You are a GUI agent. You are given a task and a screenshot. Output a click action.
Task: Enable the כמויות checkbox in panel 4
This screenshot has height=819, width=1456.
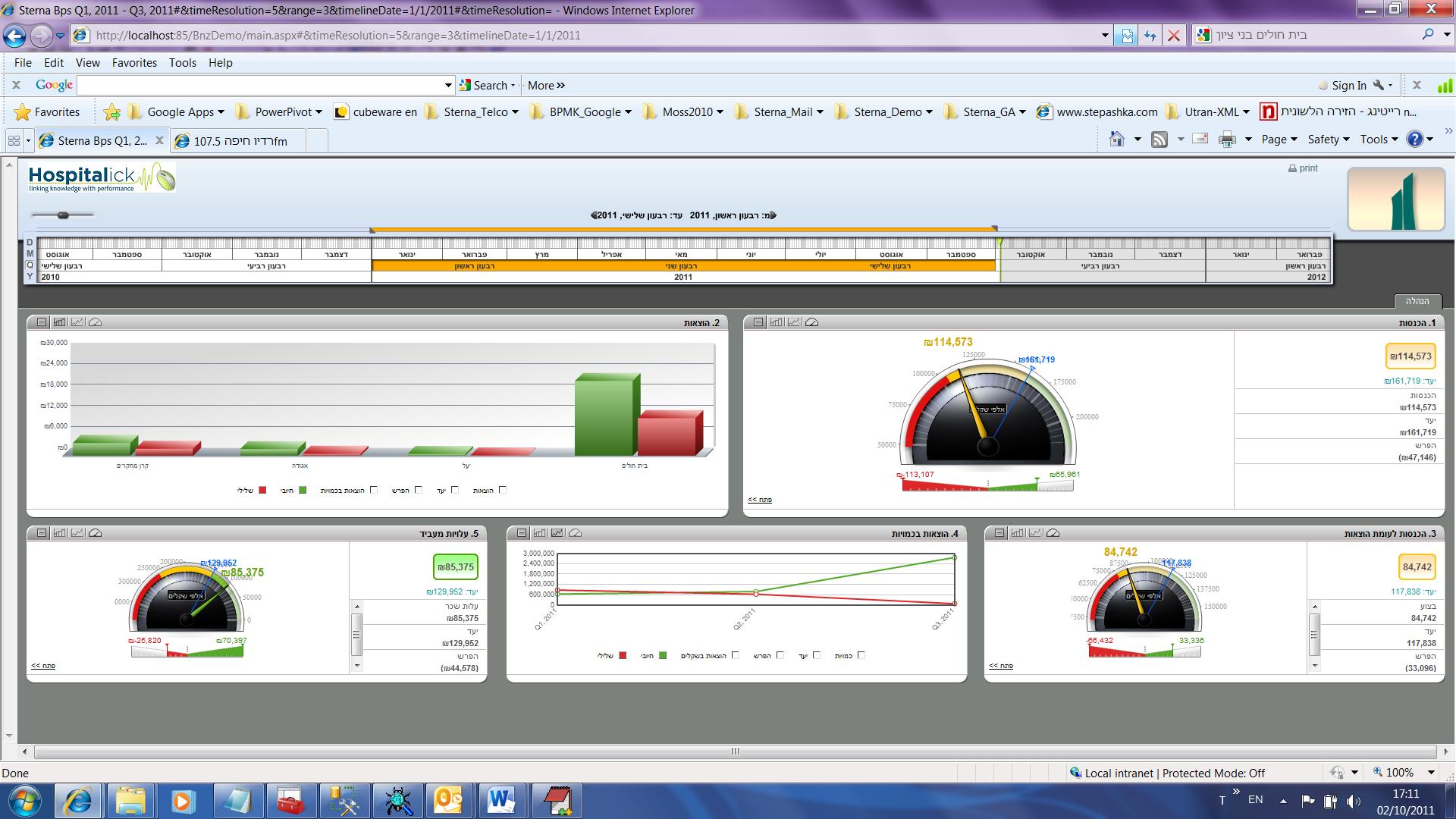861,656
